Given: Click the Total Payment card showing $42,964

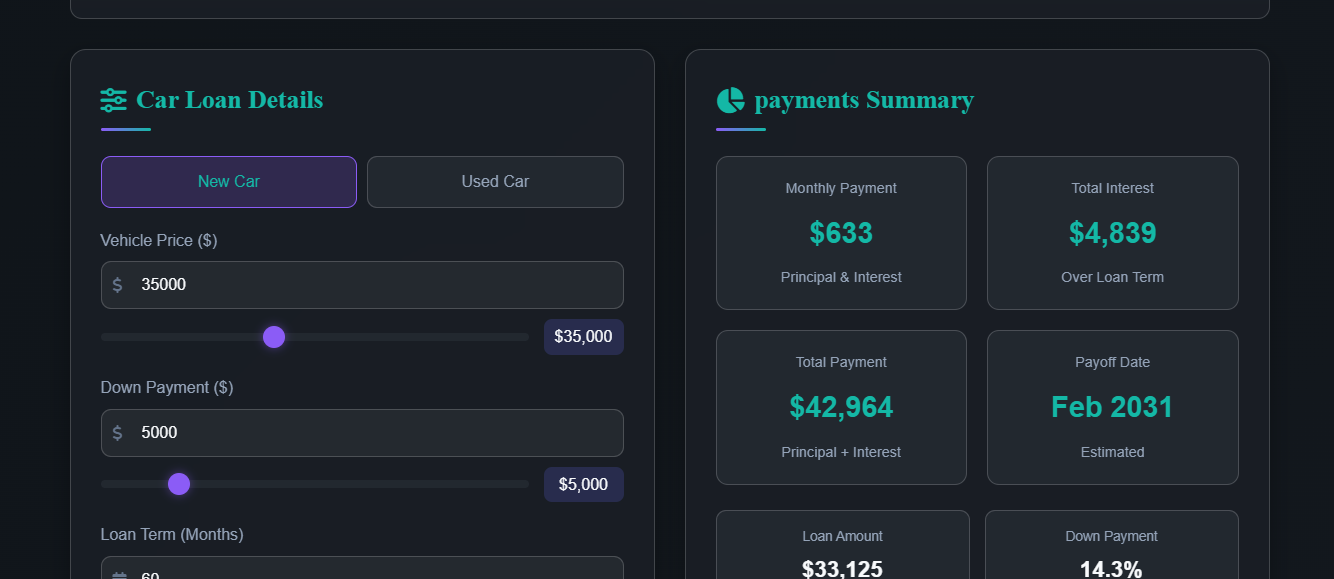Looking at the screenshot, I should (x=841, y=407).
